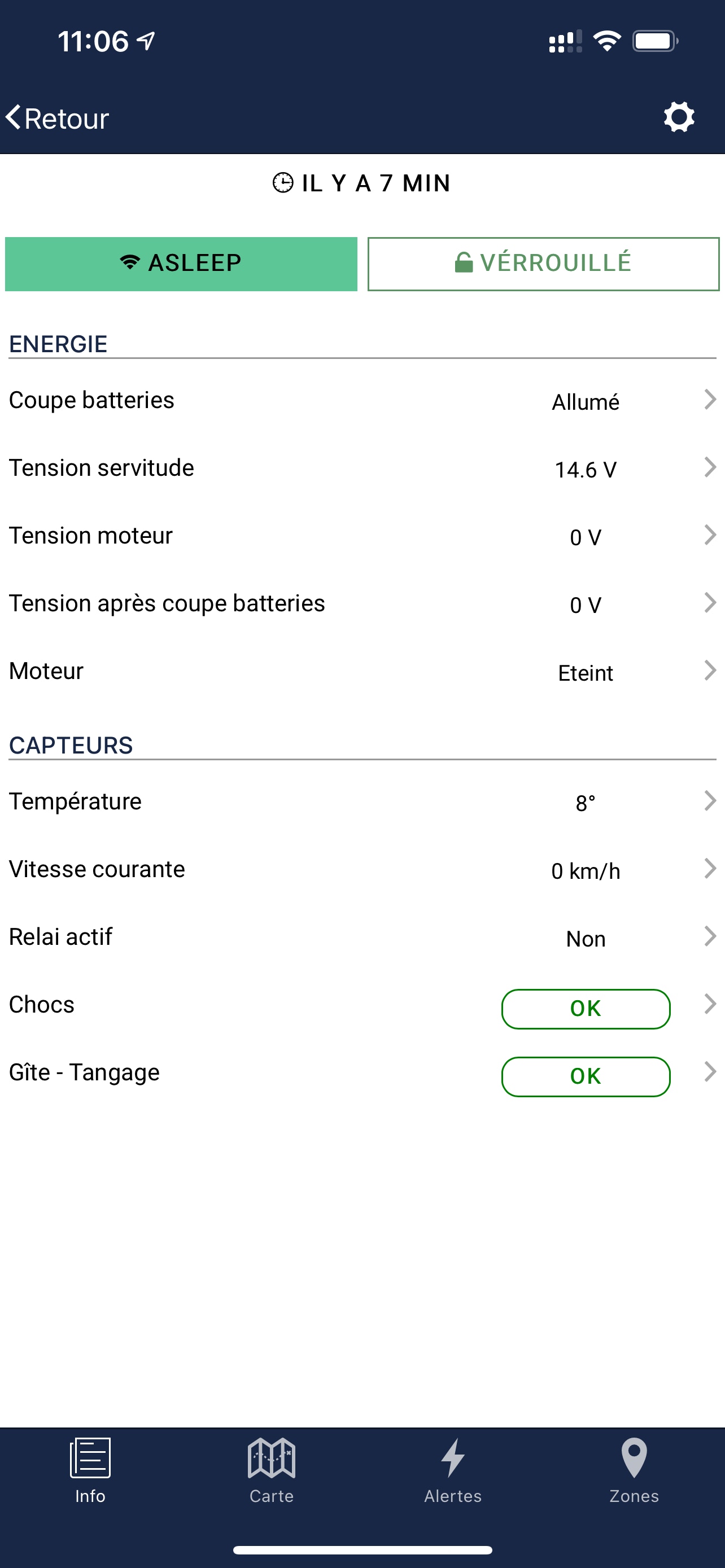
Task: Switch to the Alertes tab label
Action: [x=453, y=1496]
